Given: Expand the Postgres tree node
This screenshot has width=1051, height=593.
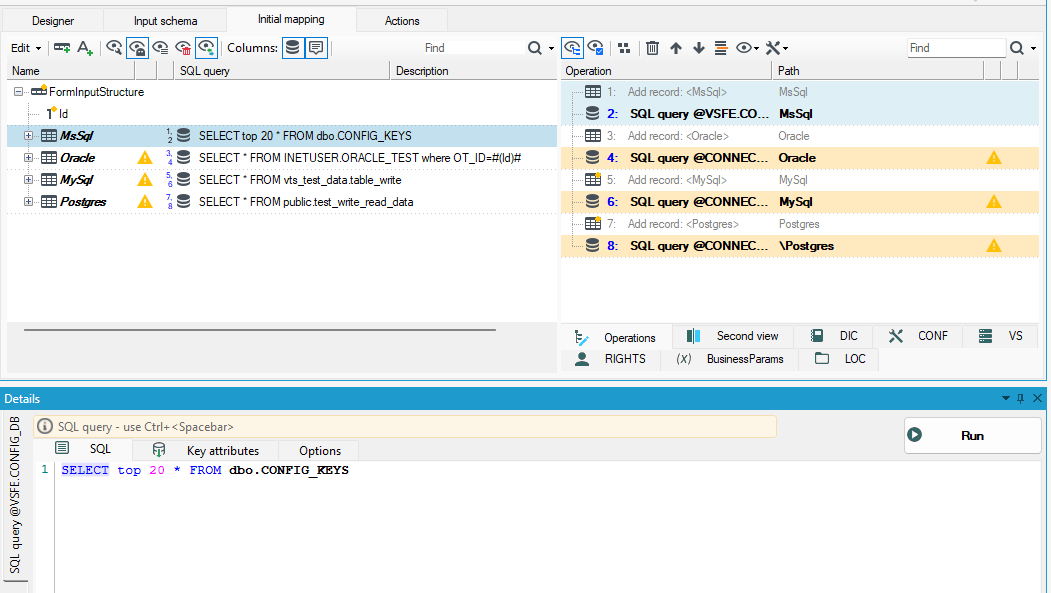Looking at the screenshot, I should tap(28, 202).
